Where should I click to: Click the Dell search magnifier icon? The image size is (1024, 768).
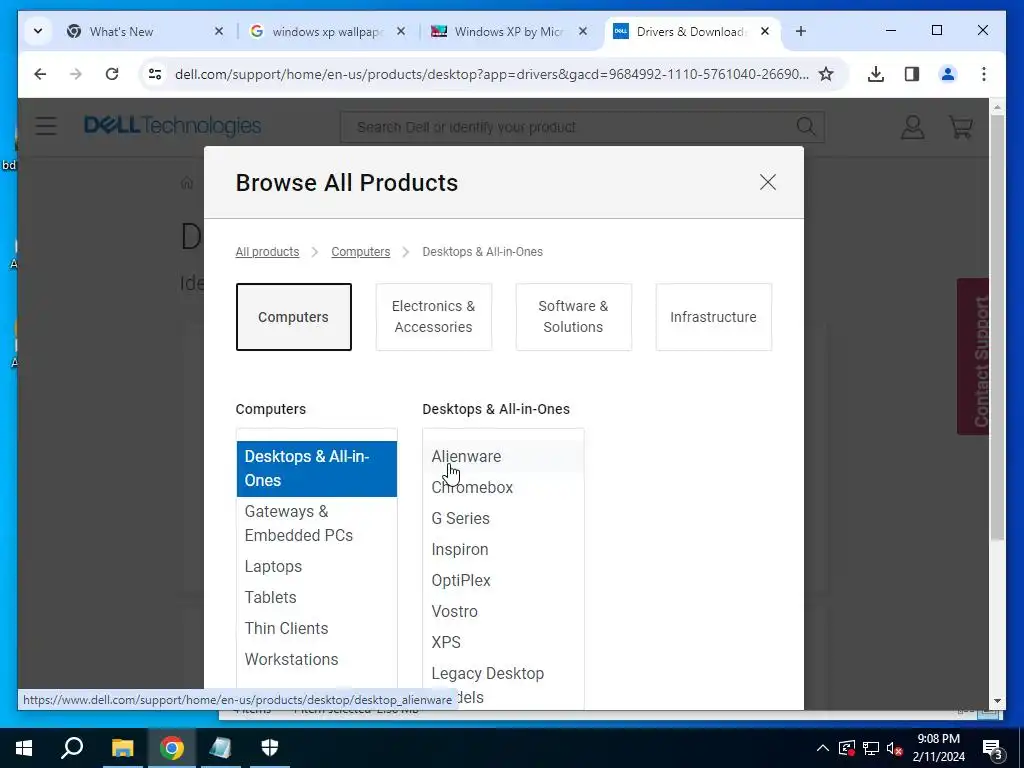point(806,127)
